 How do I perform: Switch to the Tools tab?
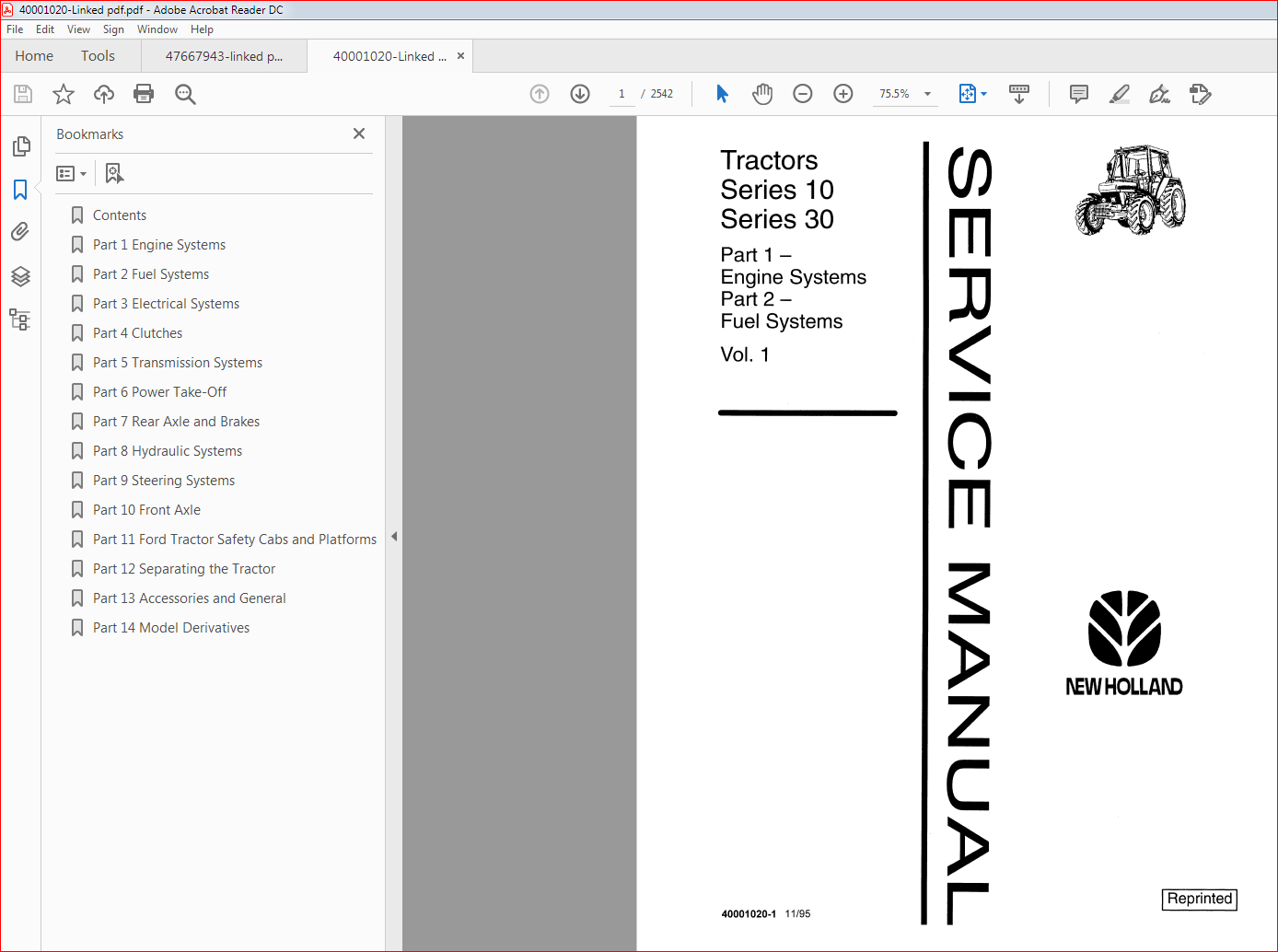tap(98, 56)
